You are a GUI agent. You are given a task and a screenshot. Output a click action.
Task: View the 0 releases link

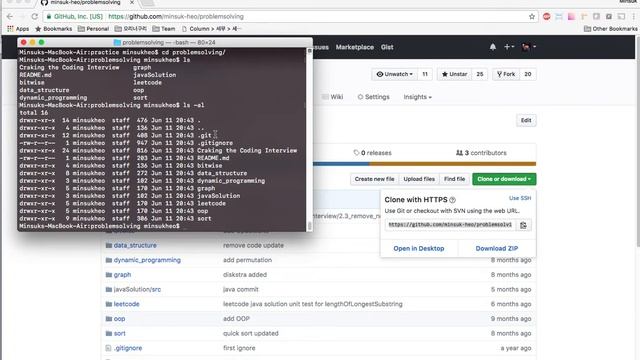372,153
